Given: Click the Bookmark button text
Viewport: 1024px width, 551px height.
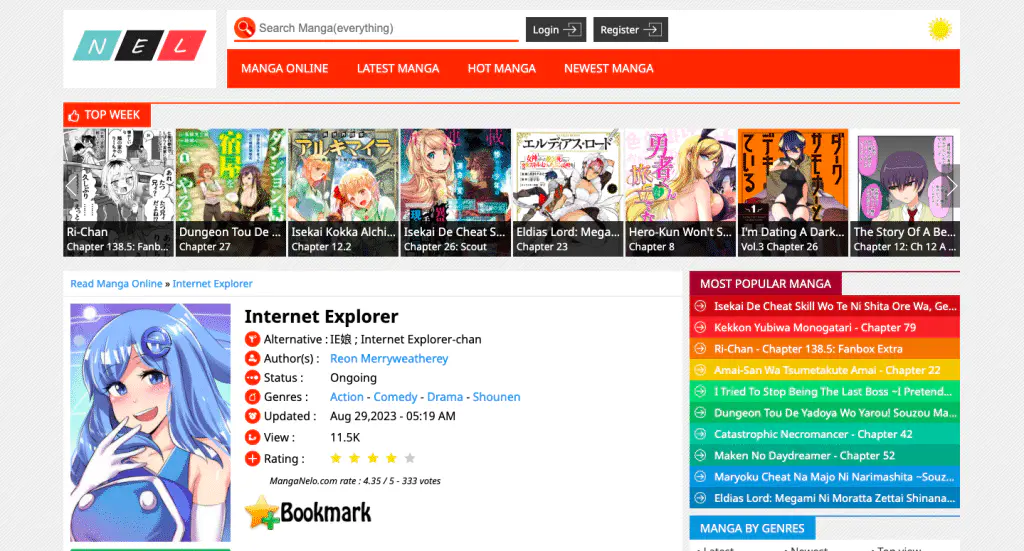Looking at the screenshot, I should 326,513.
